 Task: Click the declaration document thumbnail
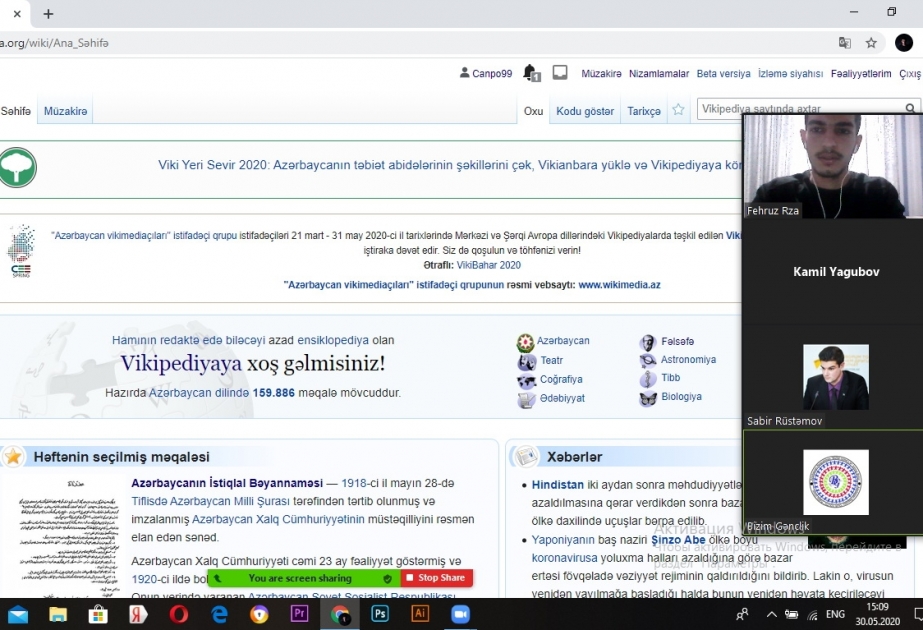[68, 536]
